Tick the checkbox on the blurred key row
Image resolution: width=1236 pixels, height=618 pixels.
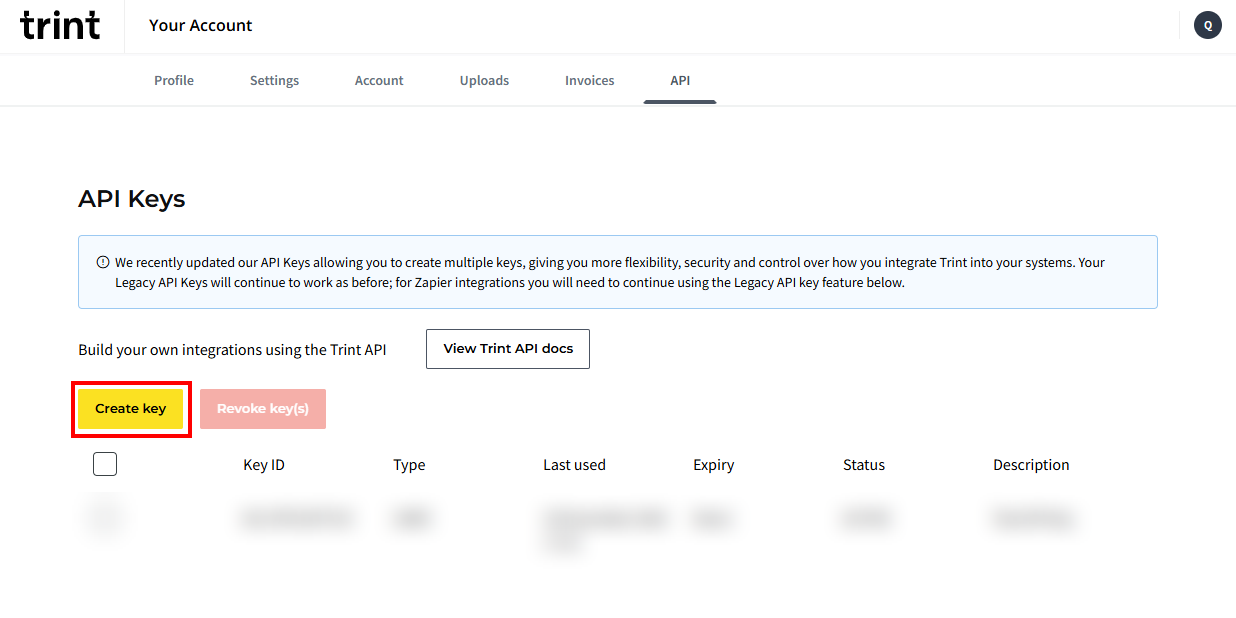click(x=105, y=519)
